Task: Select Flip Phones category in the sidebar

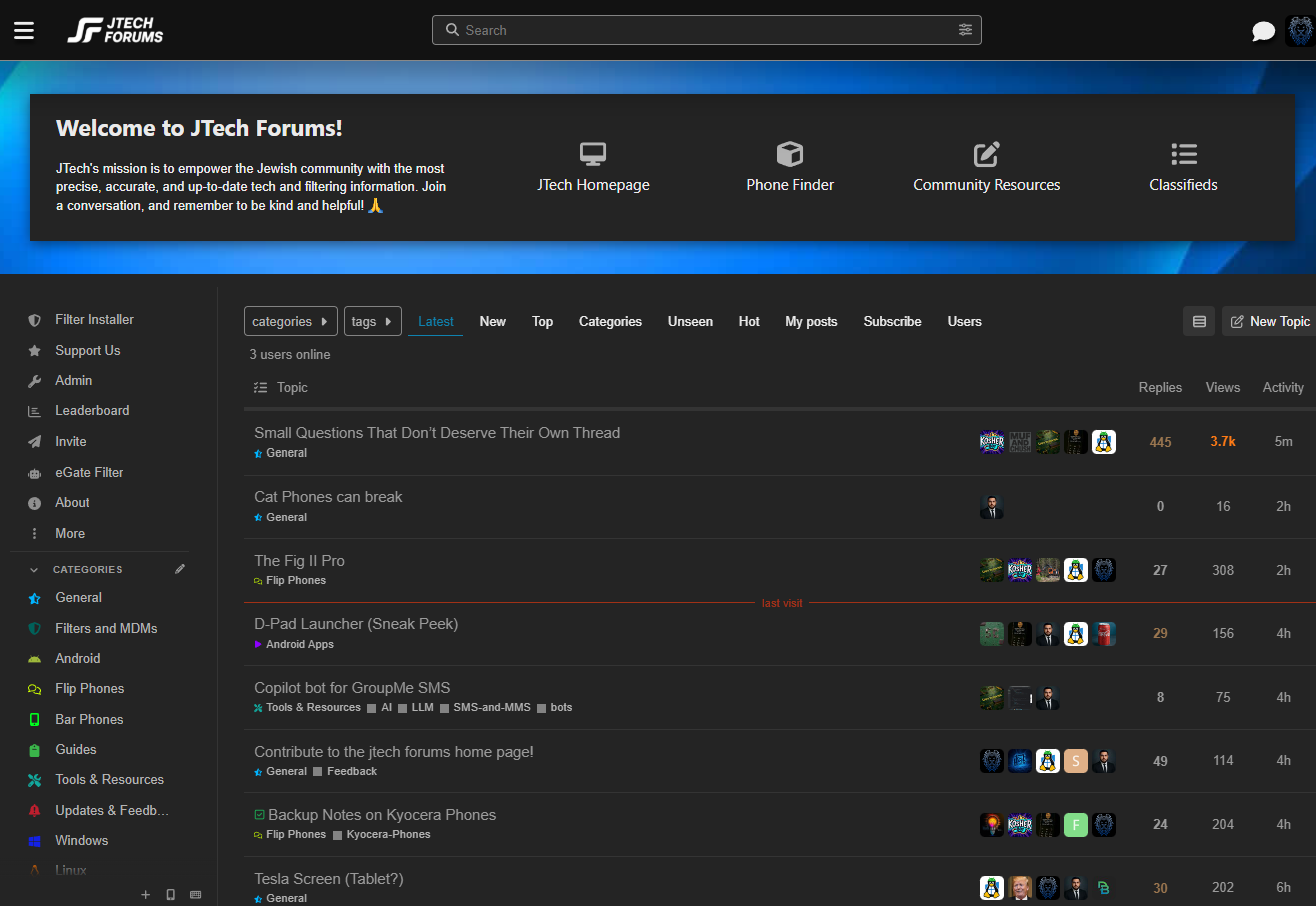Action: [x=89, y=688]
